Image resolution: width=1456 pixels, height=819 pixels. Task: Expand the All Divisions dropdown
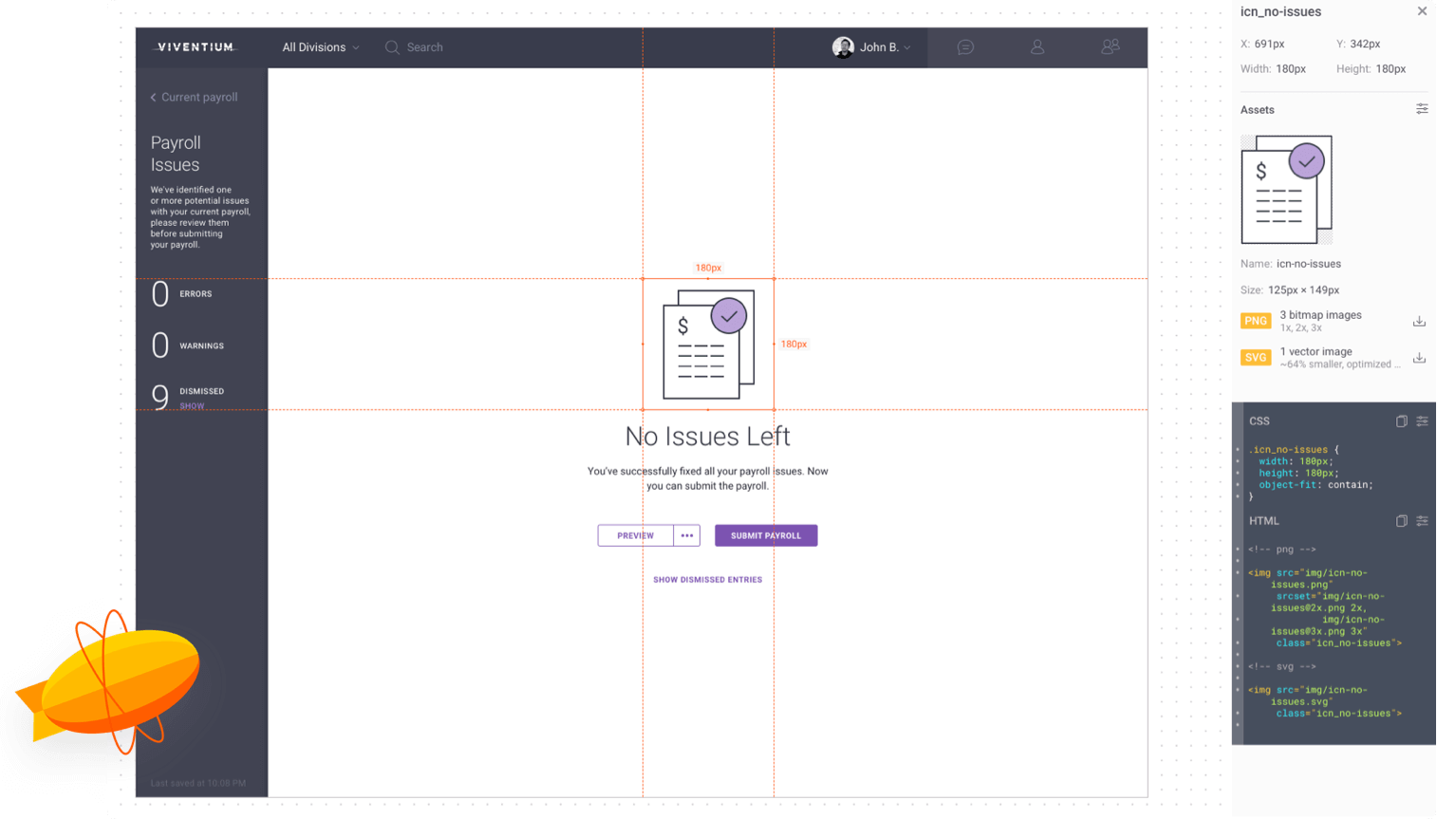pyautogui.click(x=320, y=47)
